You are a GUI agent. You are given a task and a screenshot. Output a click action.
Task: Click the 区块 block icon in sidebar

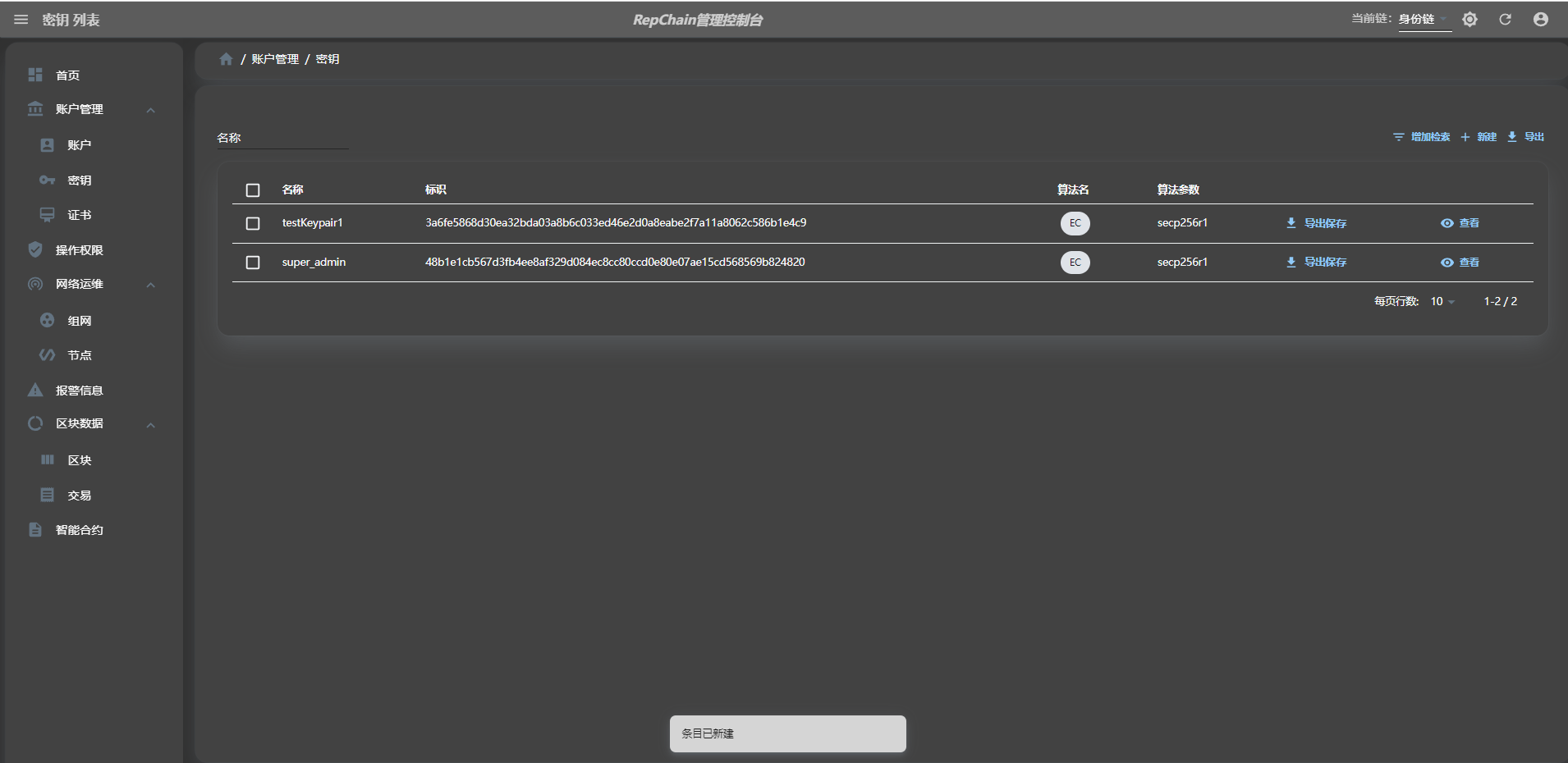[48, 459]
